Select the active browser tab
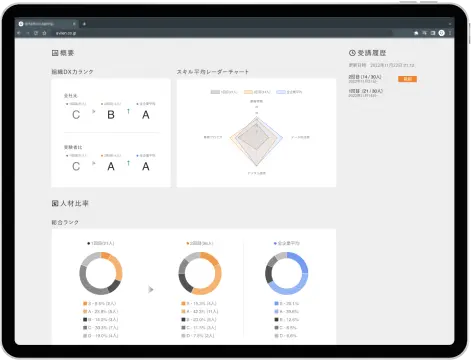Screen dimensions: 471x360 [x=47, y=24]
